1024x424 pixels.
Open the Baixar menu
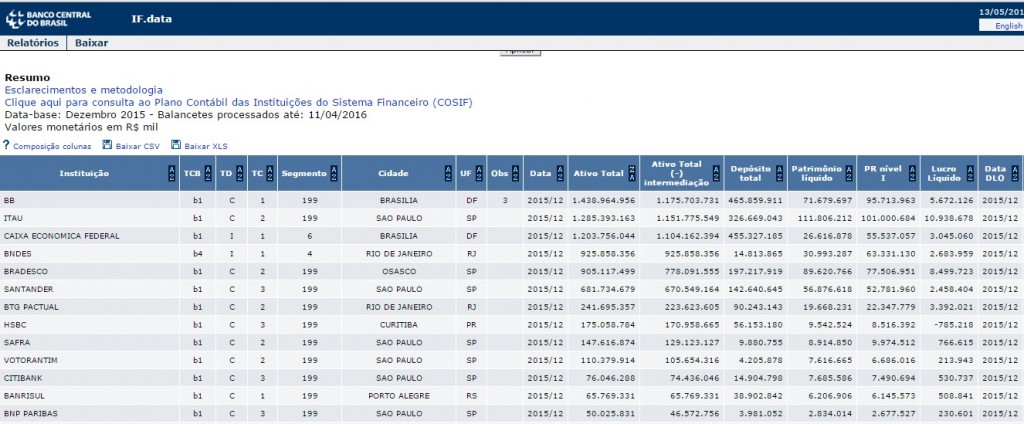coord(92,43)
